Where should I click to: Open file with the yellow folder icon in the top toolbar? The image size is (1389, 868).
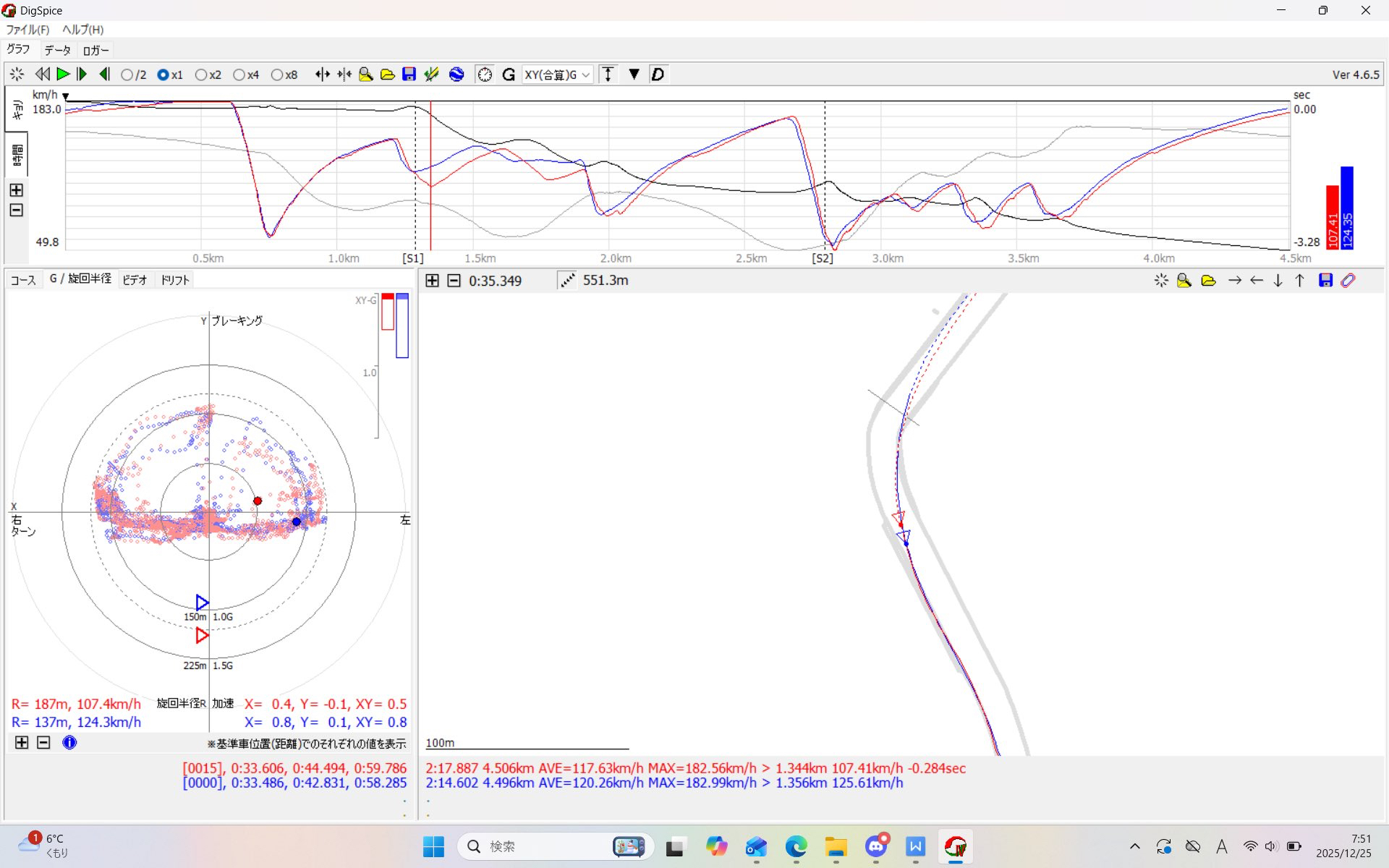[x=387, y=75]
